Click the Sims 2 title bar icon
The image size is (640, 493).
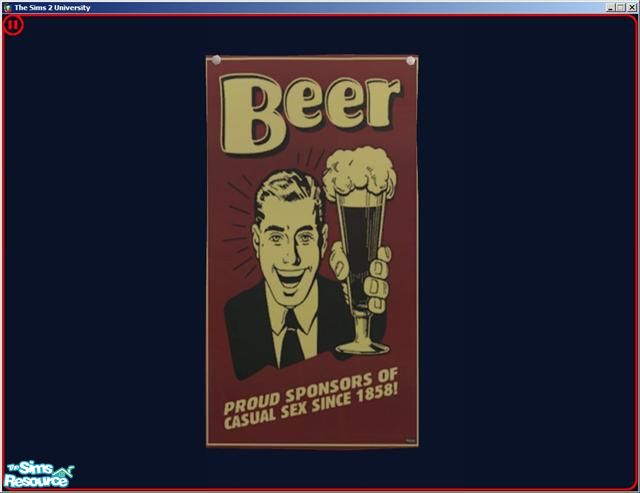point(7,7)
